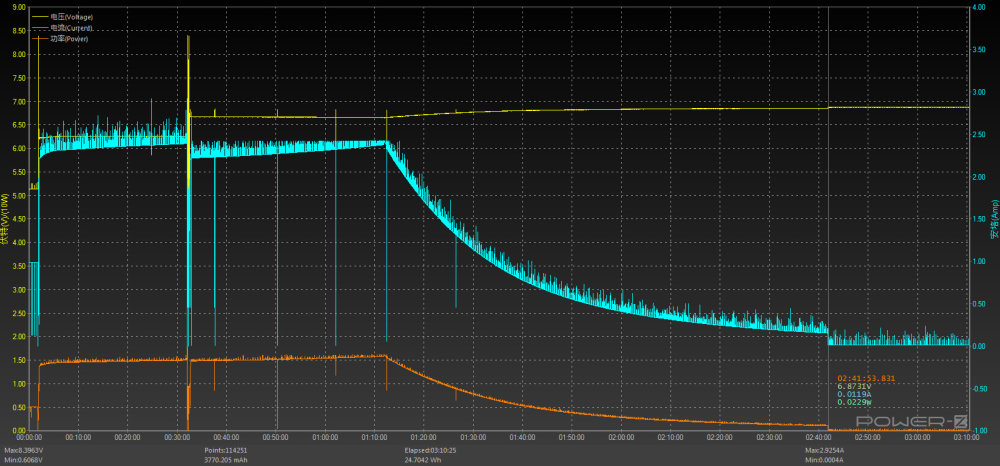Click the POWER-Z logo watermark
The image size is (1000, 466).
click(x=914, y=421)
